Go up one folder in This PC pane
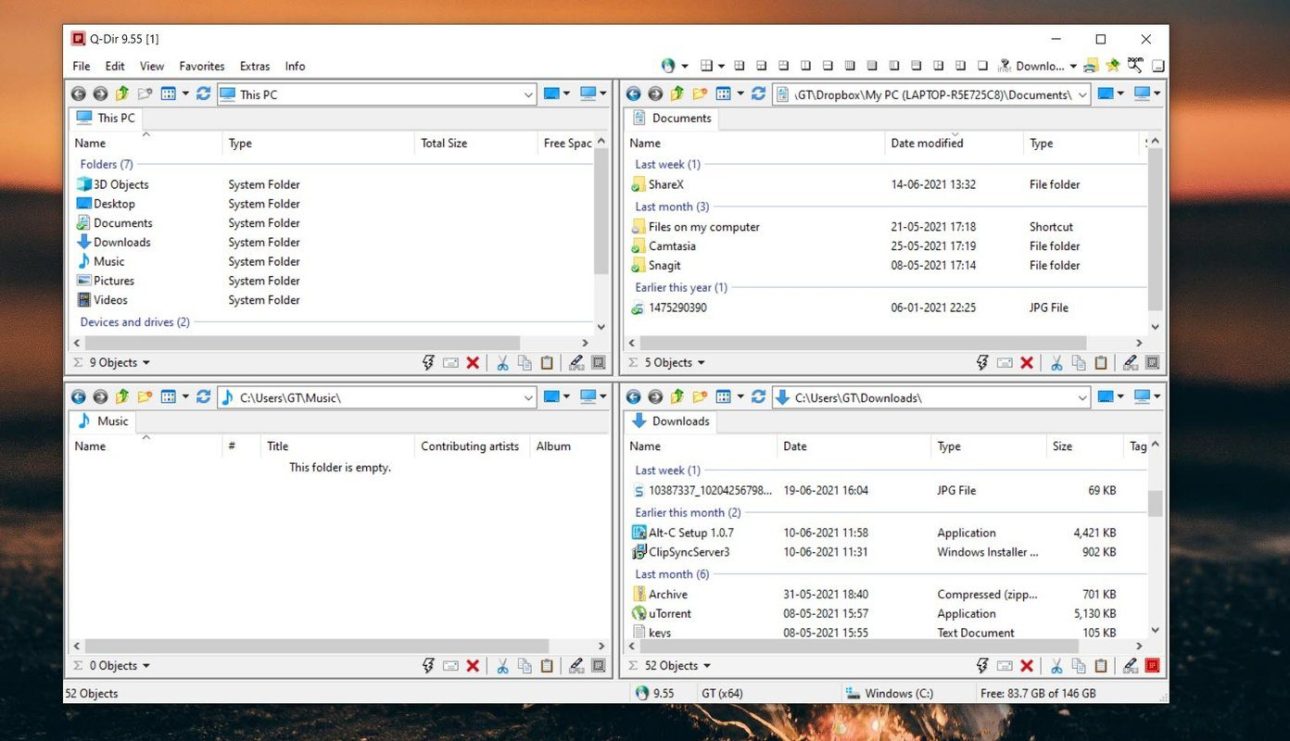Image resolution: width=1290 pixels, height=741 pixels. pyautogui.click(x=122, y=94)
